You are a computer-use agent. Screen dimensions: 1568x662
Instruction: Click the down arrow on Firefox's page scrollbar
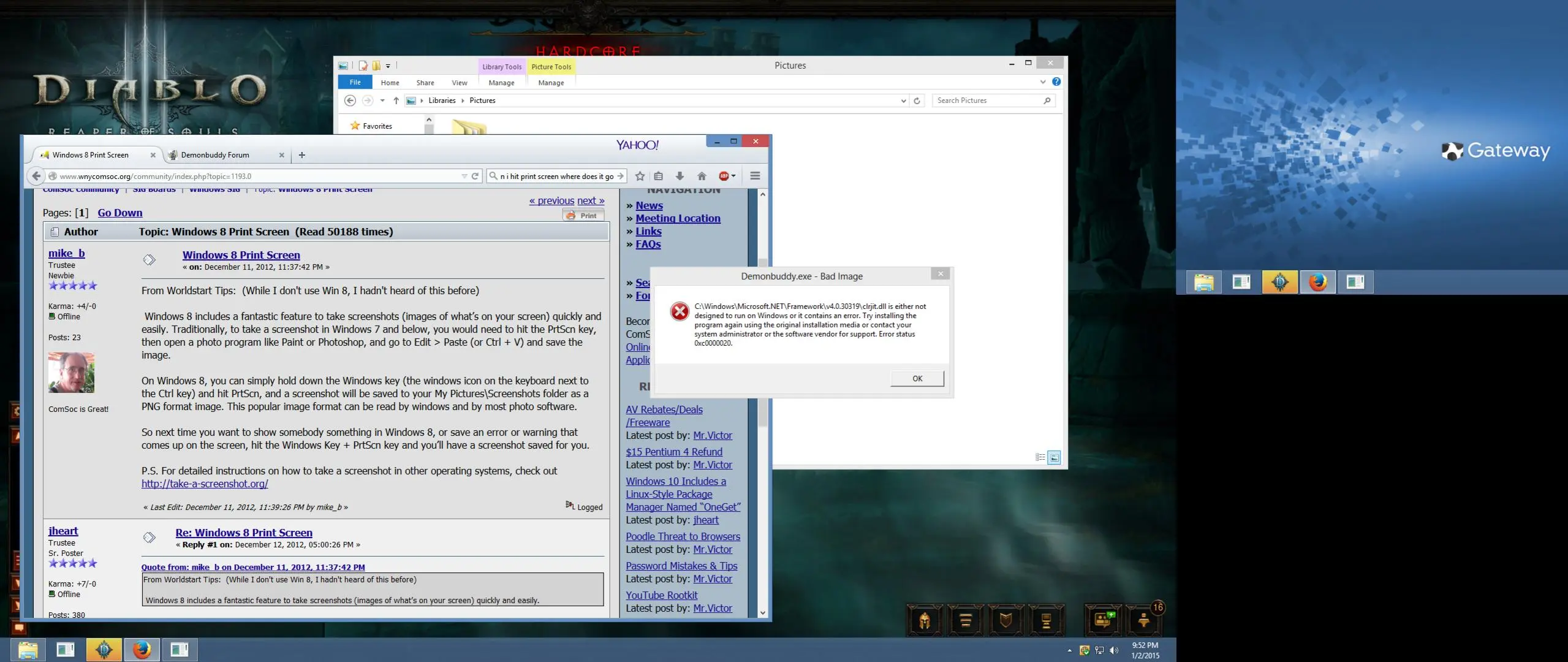[x=763, y=612]
